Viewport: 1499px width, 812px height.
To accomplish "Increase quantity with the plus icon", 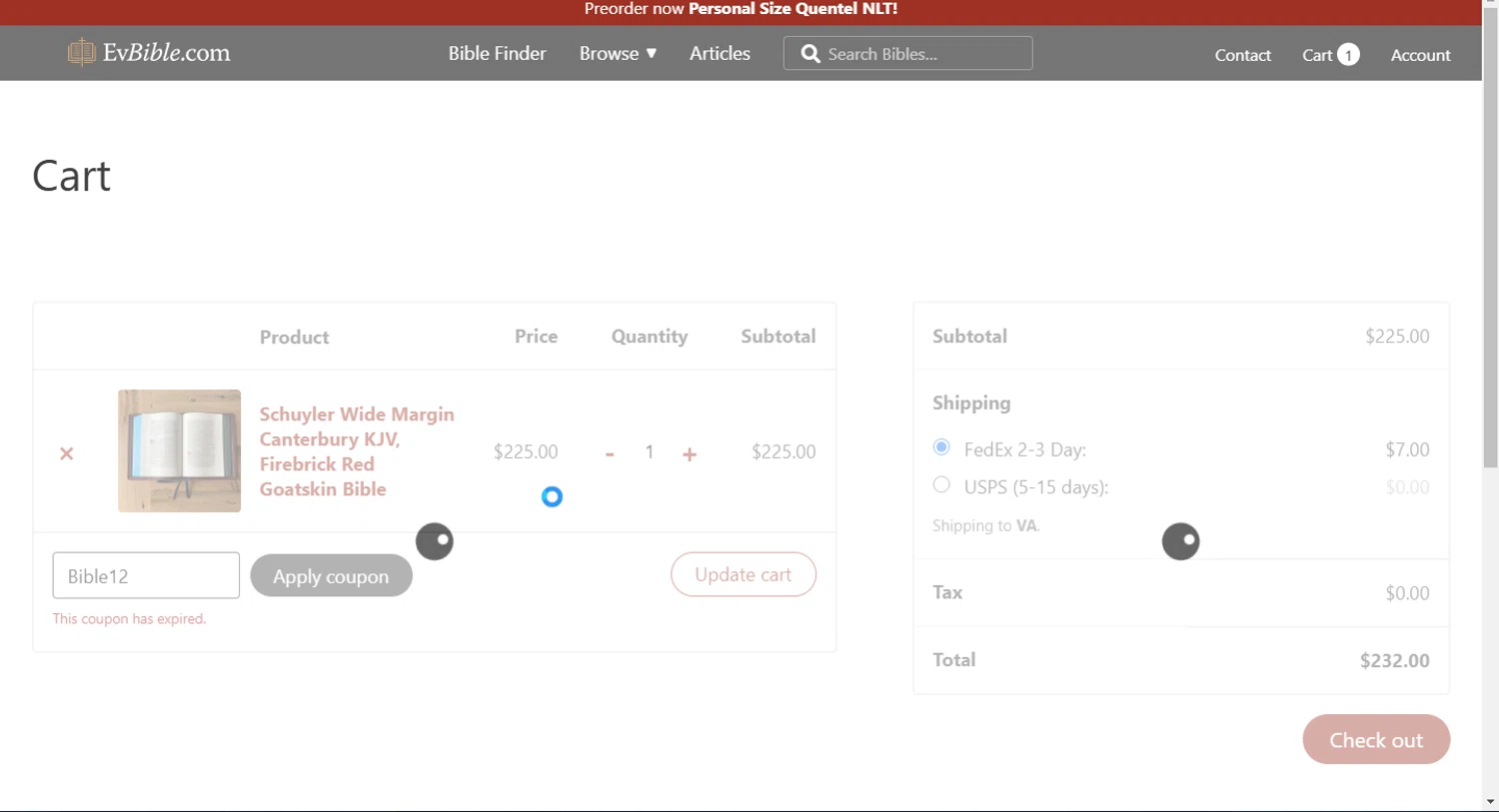I will (690, 454).
